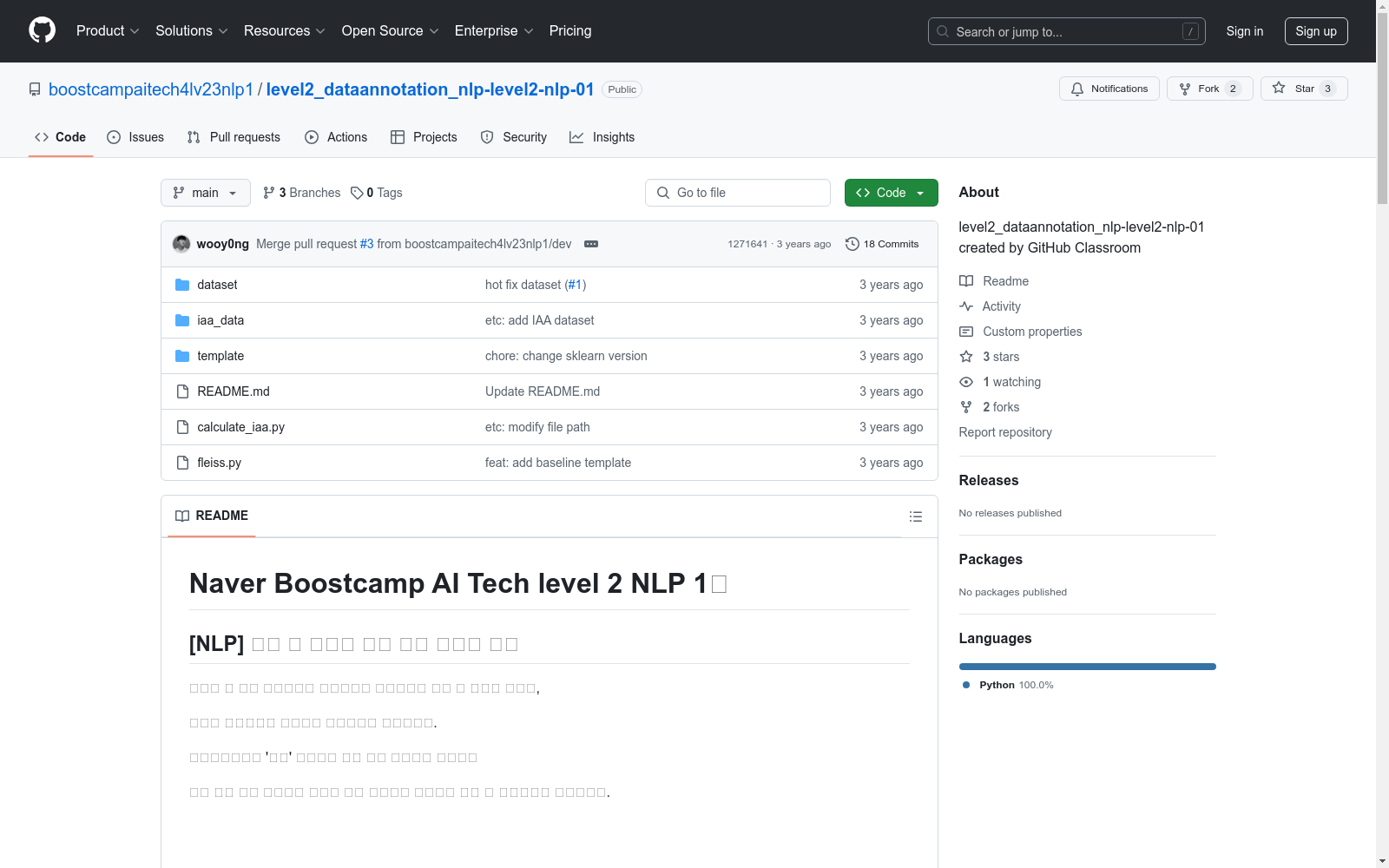The height and width of the screenshot is (868, 1389).
Task: Expand the commit message ellipsis
Action: [x=591, y=244]
